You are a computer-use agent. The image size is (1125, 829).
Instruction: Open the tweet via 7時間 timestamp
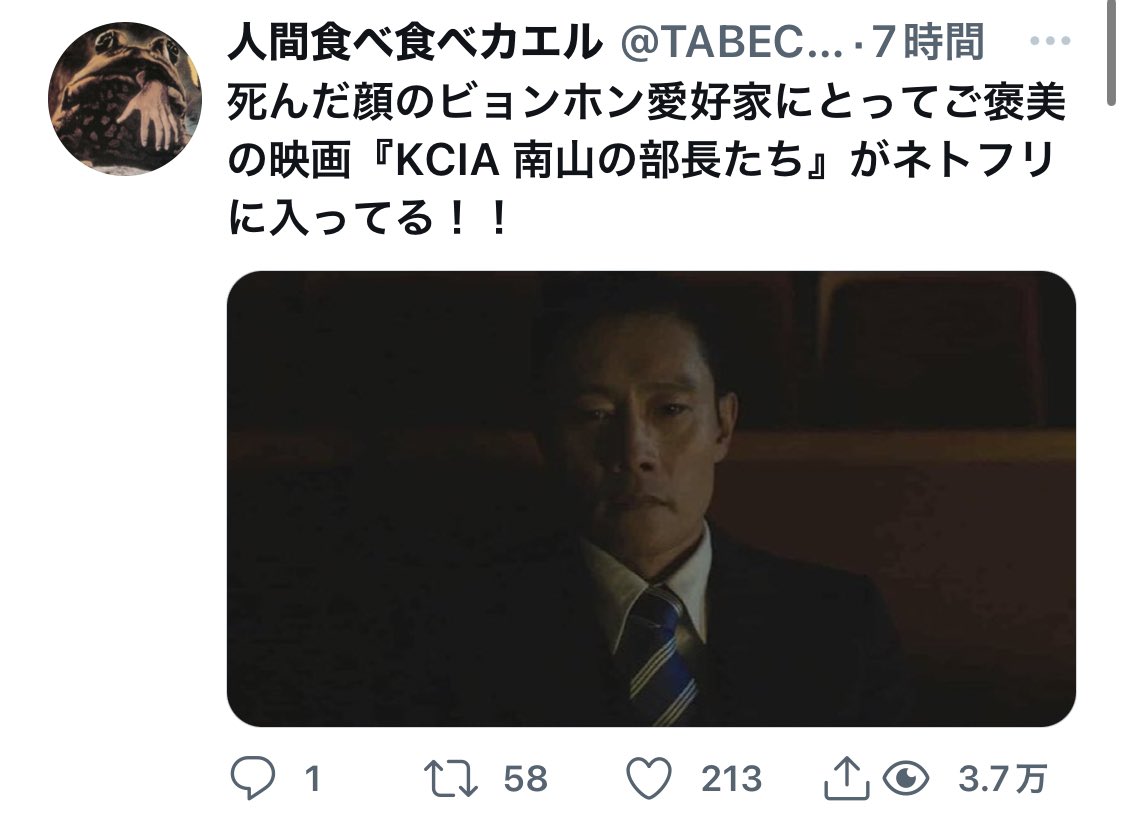tap(928, 42)
